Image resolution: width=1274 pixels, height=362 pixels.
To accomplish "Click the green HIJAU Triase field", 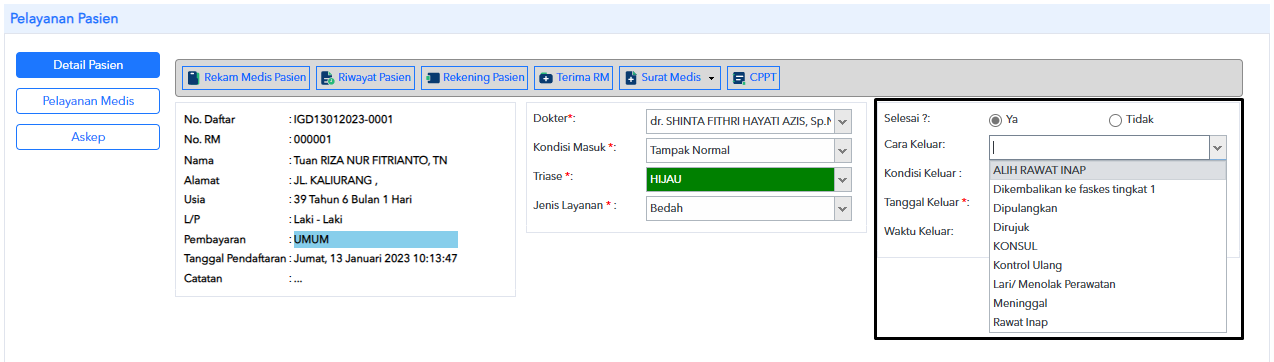I will click(x=739, y=179).
